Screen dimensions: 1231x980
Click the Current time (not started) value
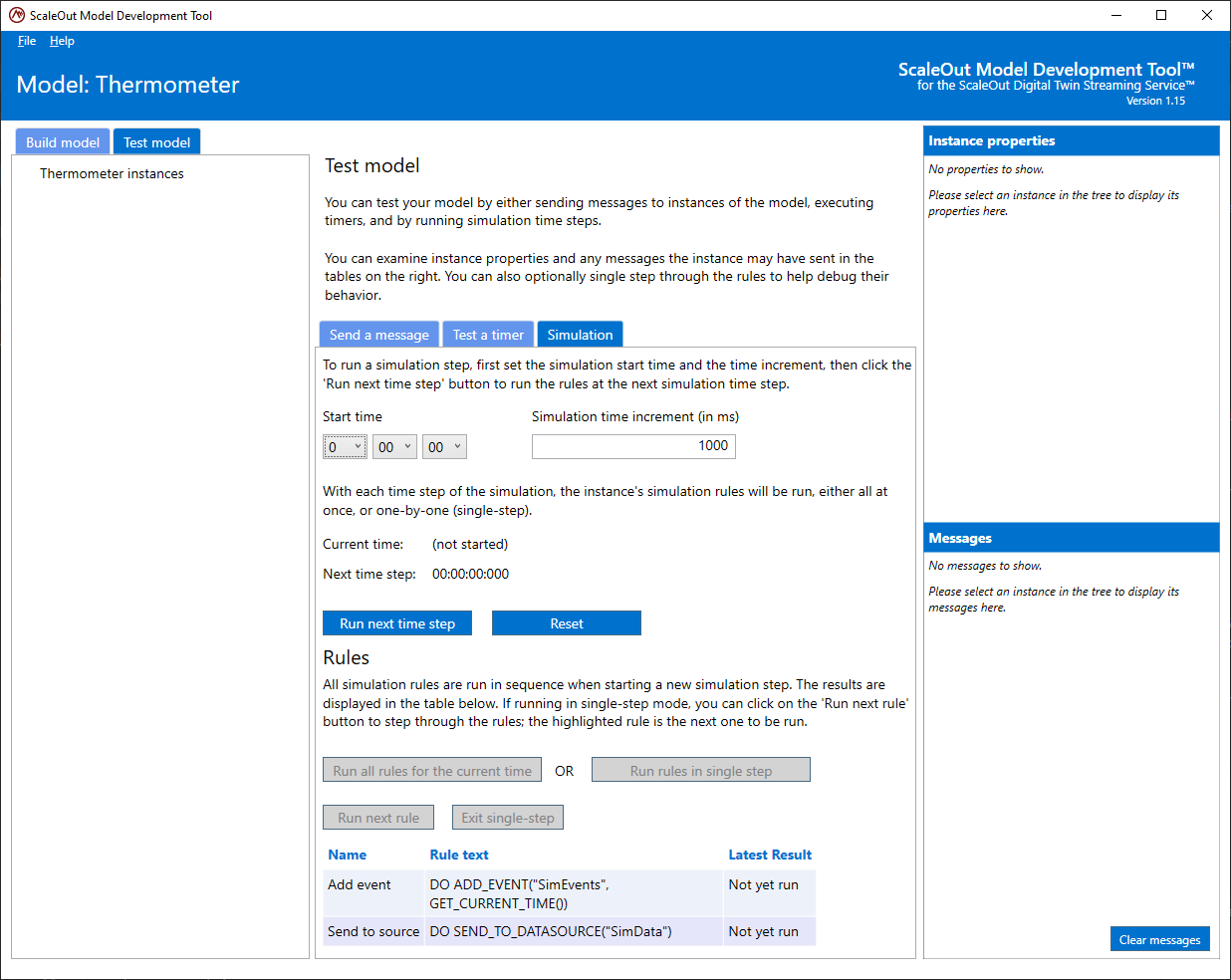[470, 544]
